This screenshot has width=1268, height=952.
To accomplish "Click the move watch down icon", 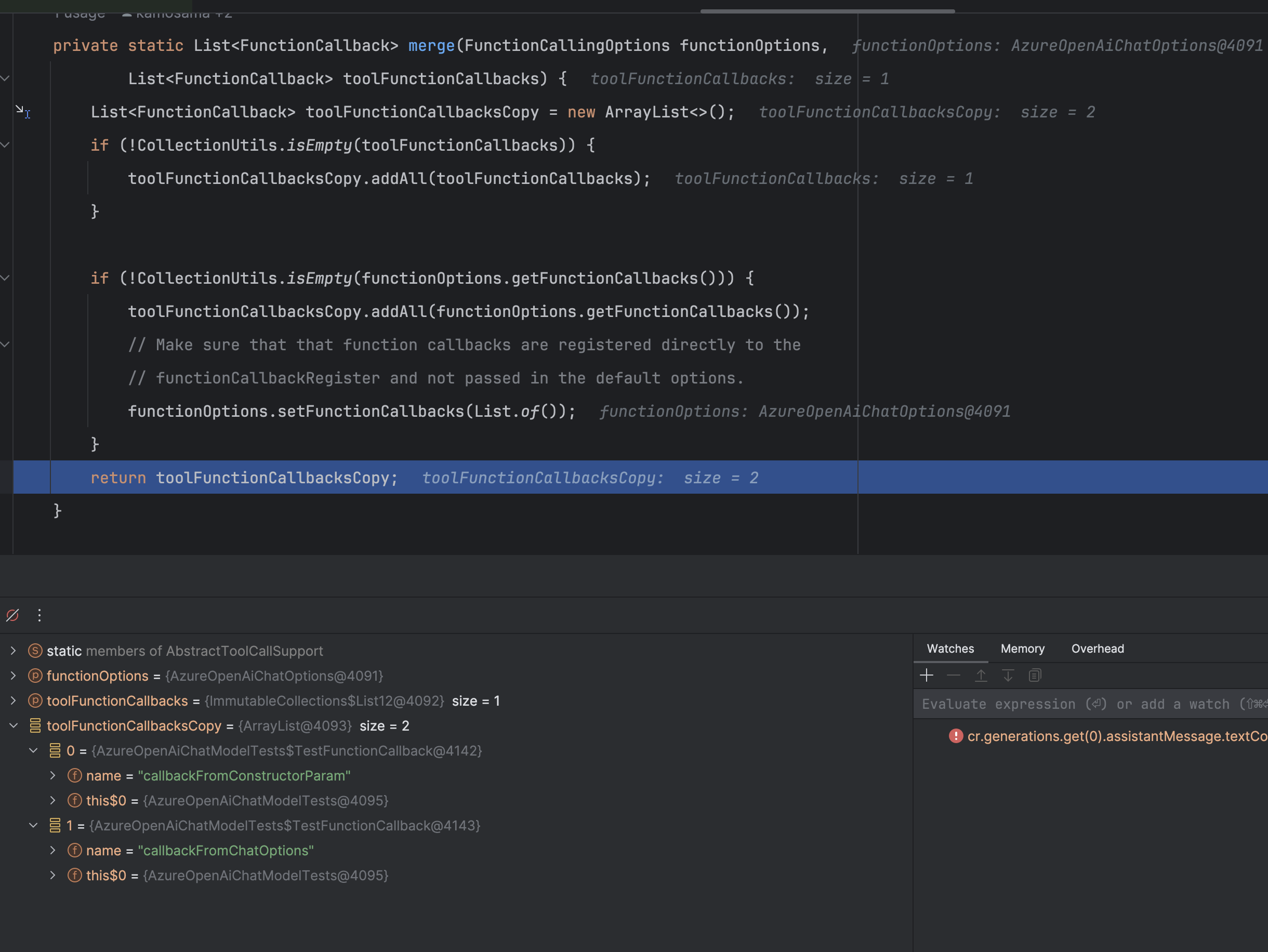I will (1008, 675).
